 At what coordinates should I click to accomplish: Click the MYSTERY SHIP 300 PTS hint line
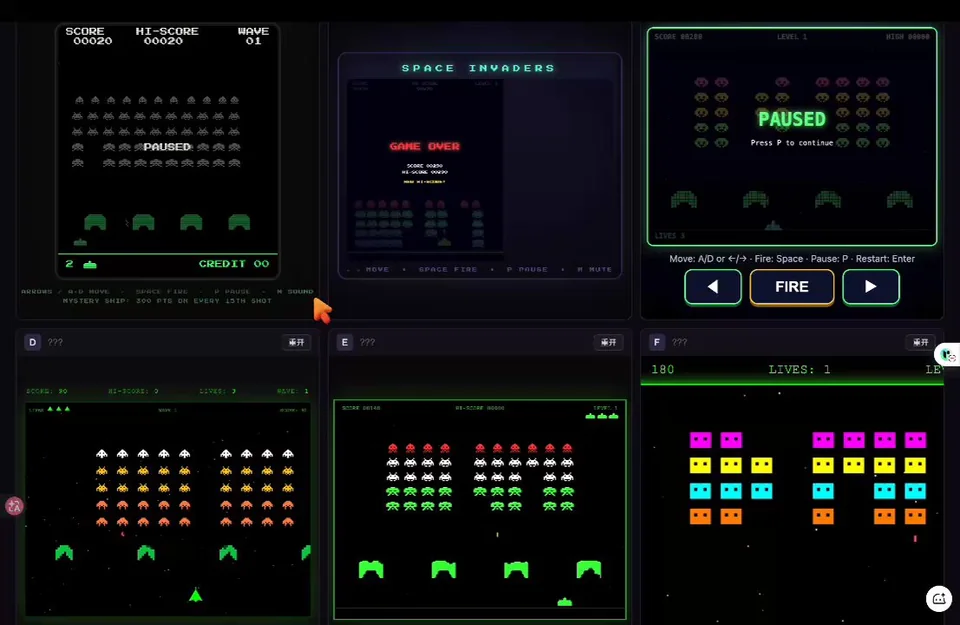pyautogui.click(x=167, y=301)
